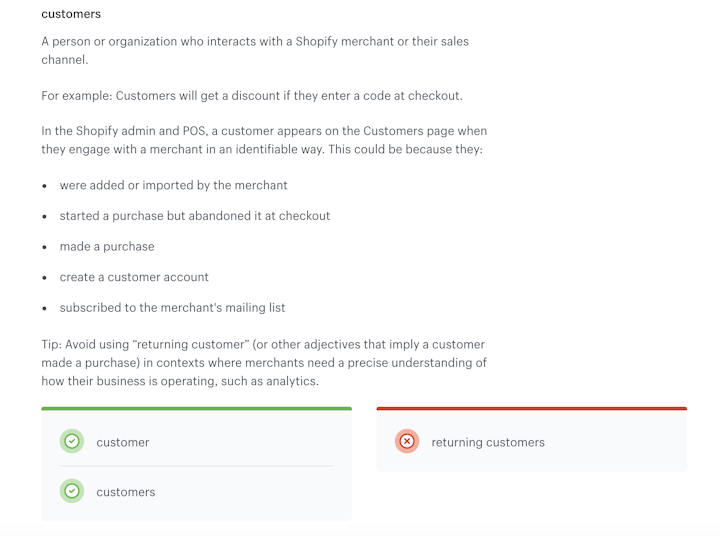The height and width of the screenshot is (536, 720).
Task: Click bullet item started a purchase but abandoned
Action: coord(195,216)
